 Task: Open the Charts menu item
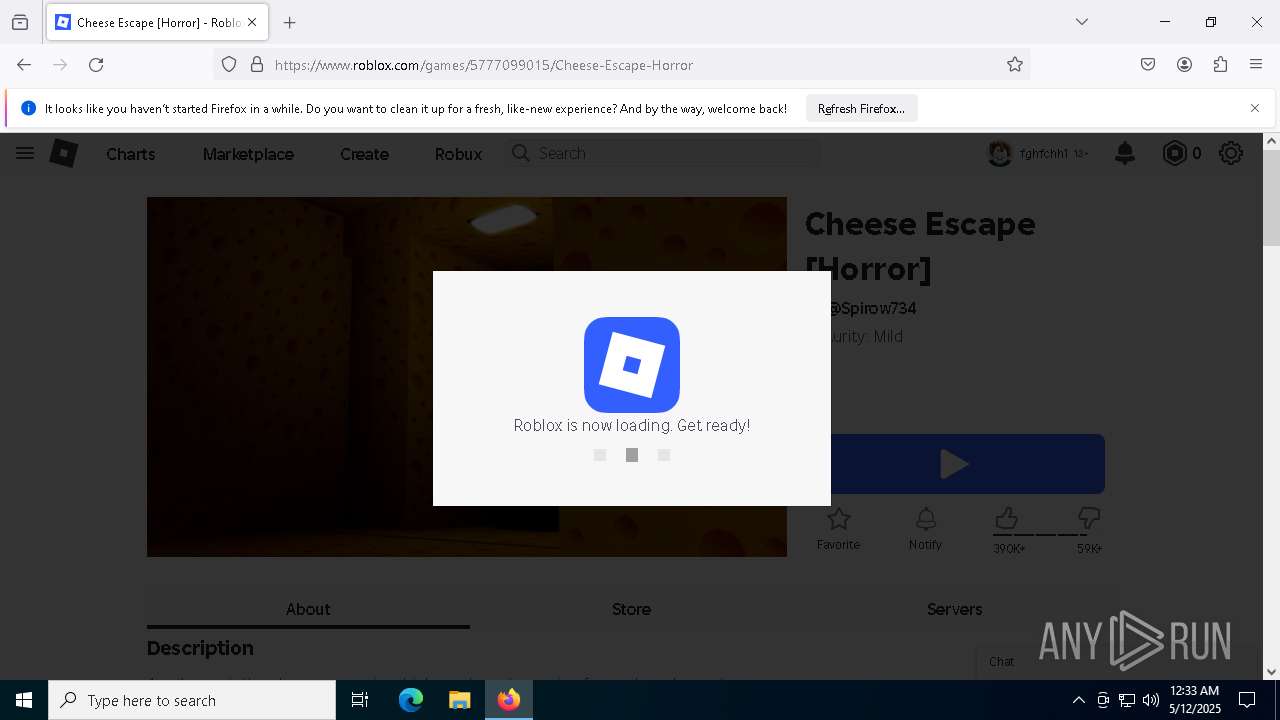click(x=131, y=154)
